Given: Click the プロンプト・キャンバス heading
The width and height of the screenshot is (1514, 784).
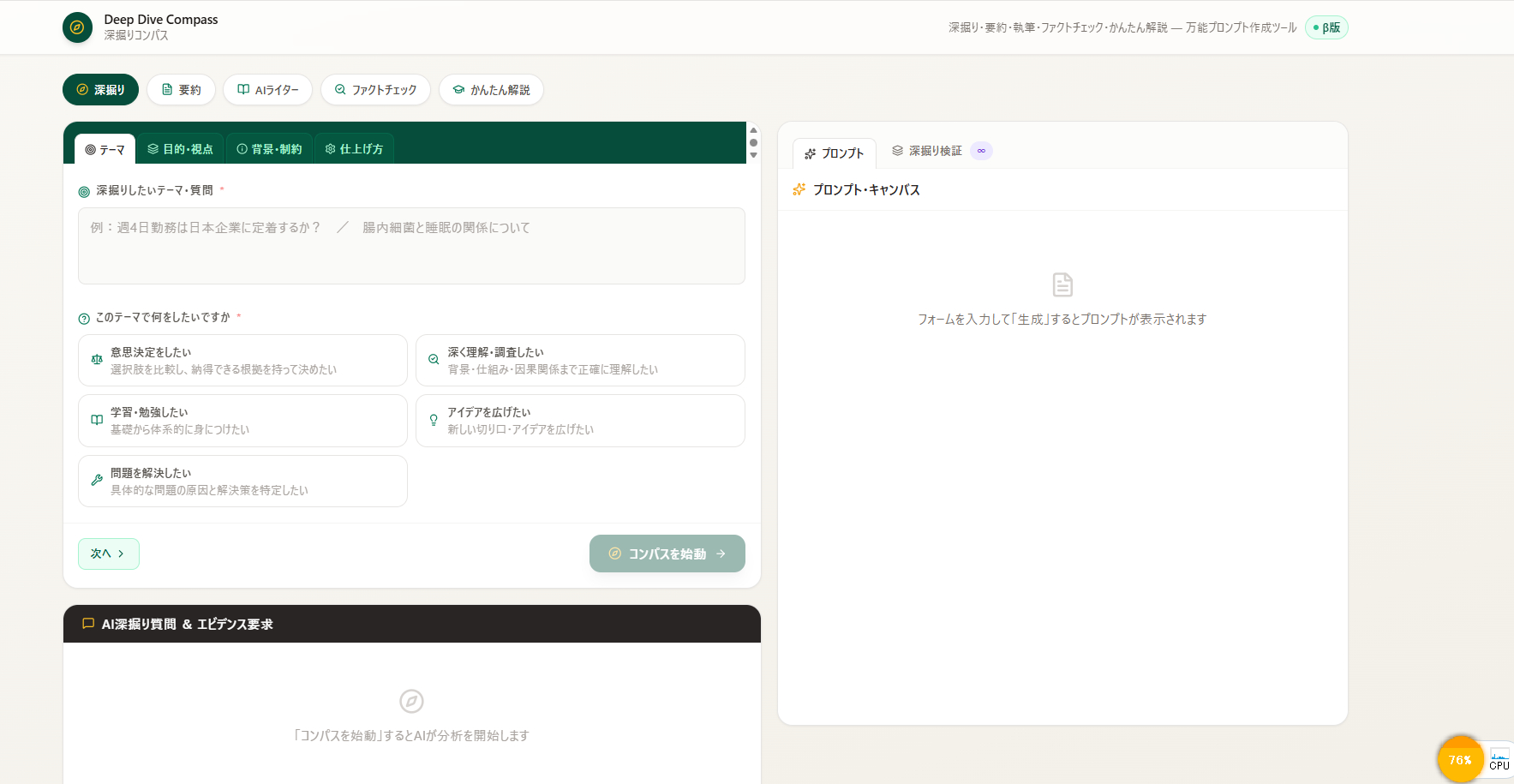Looking at the screenshot, I should point(866,189).
